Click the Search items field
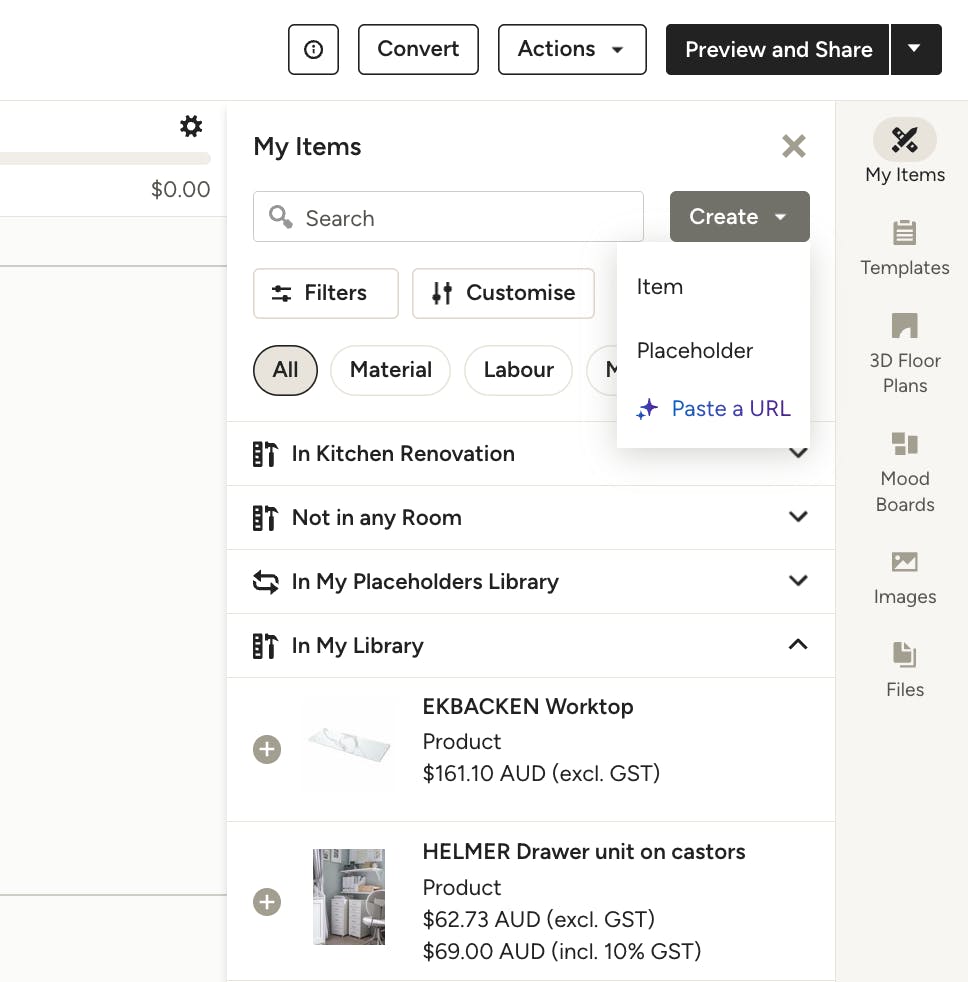 (460, 218)
